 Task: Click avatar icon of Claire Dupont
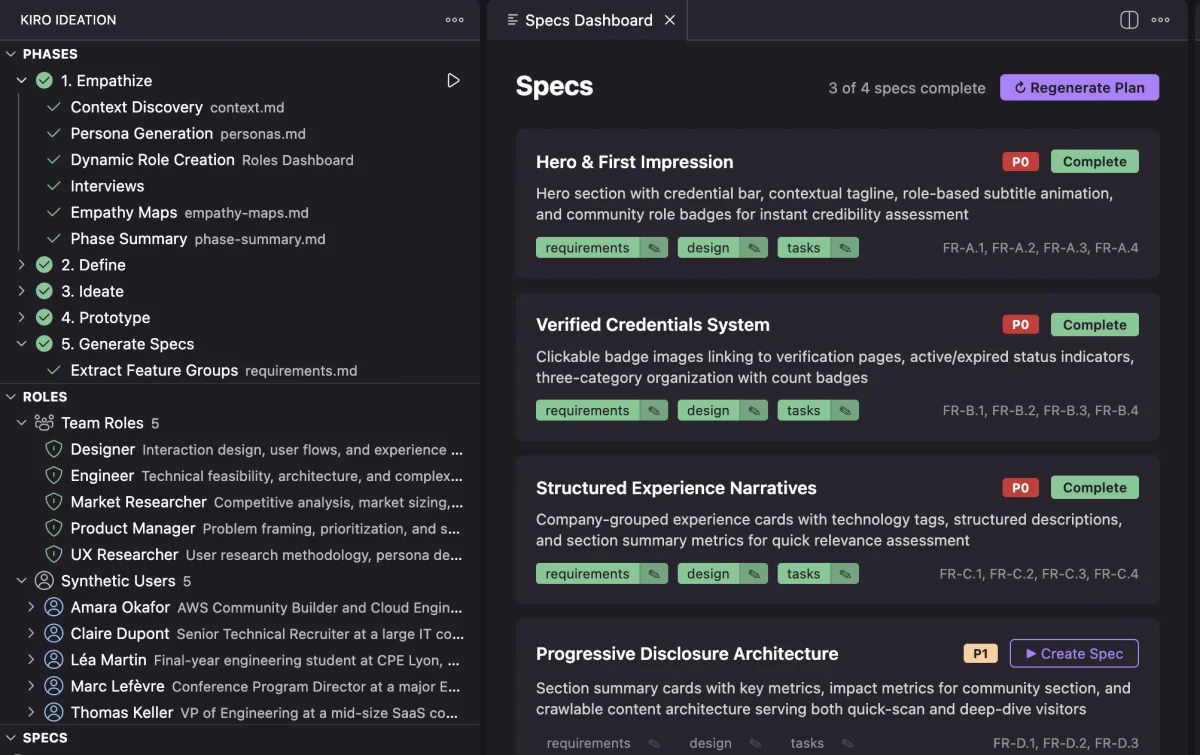54,633
